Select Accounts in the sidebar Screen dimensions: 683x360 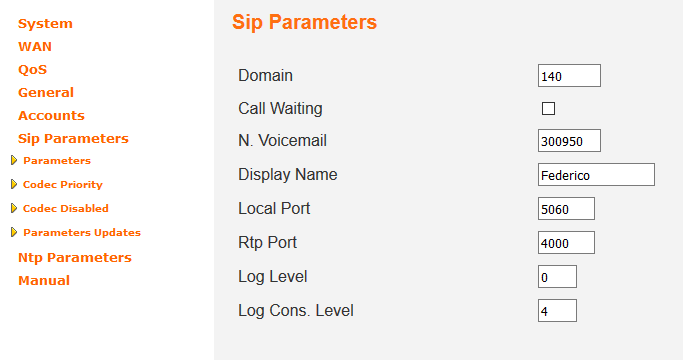pyautogui.click(x=51, y=115)
